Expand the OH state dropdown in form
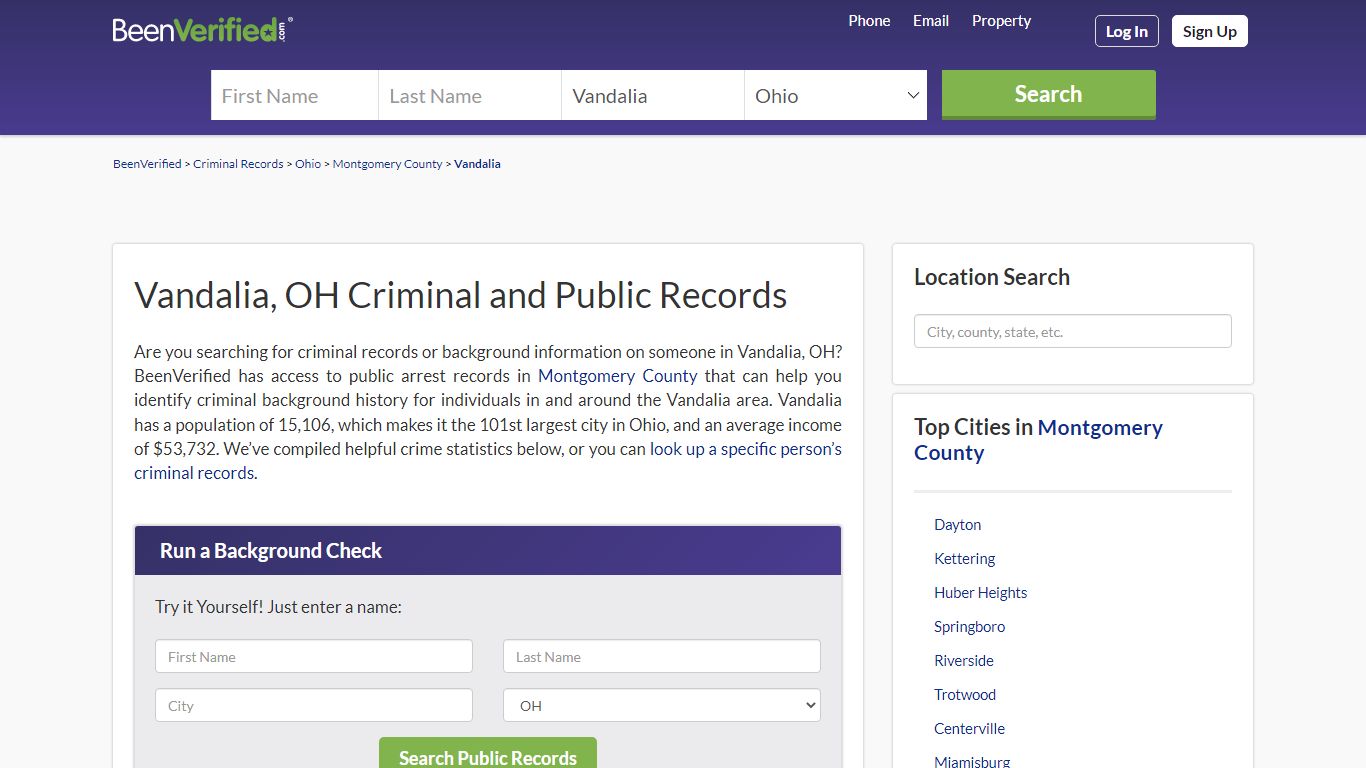Image resolution: width=1366 pixels, height=768 pixels. [x=662, y=705]
